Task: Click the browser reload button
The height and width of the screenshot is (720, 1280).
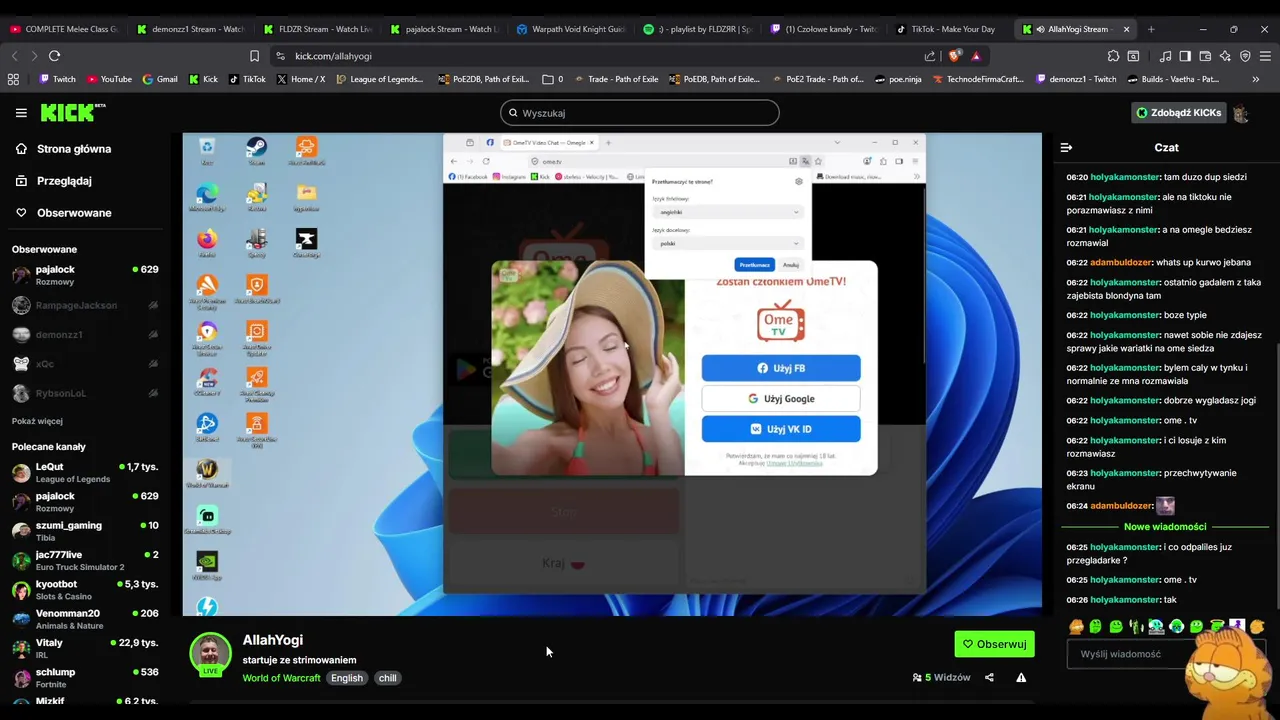Action: pos(55,56)
